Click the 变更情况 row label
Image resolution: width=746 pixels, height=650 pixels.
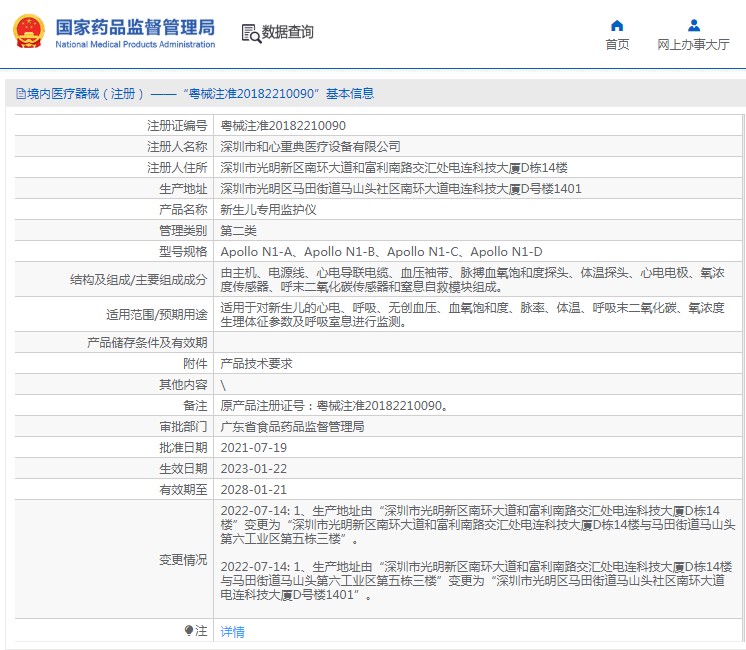pyautogui.click(x=183, y=560)
